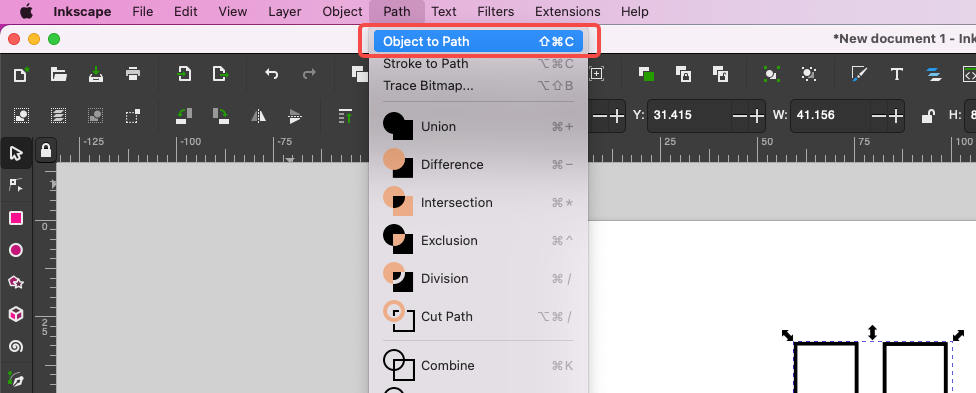Screen dimensions: 976x393
Task: Click the Undo arrow icon
Action: click(271, 74)
